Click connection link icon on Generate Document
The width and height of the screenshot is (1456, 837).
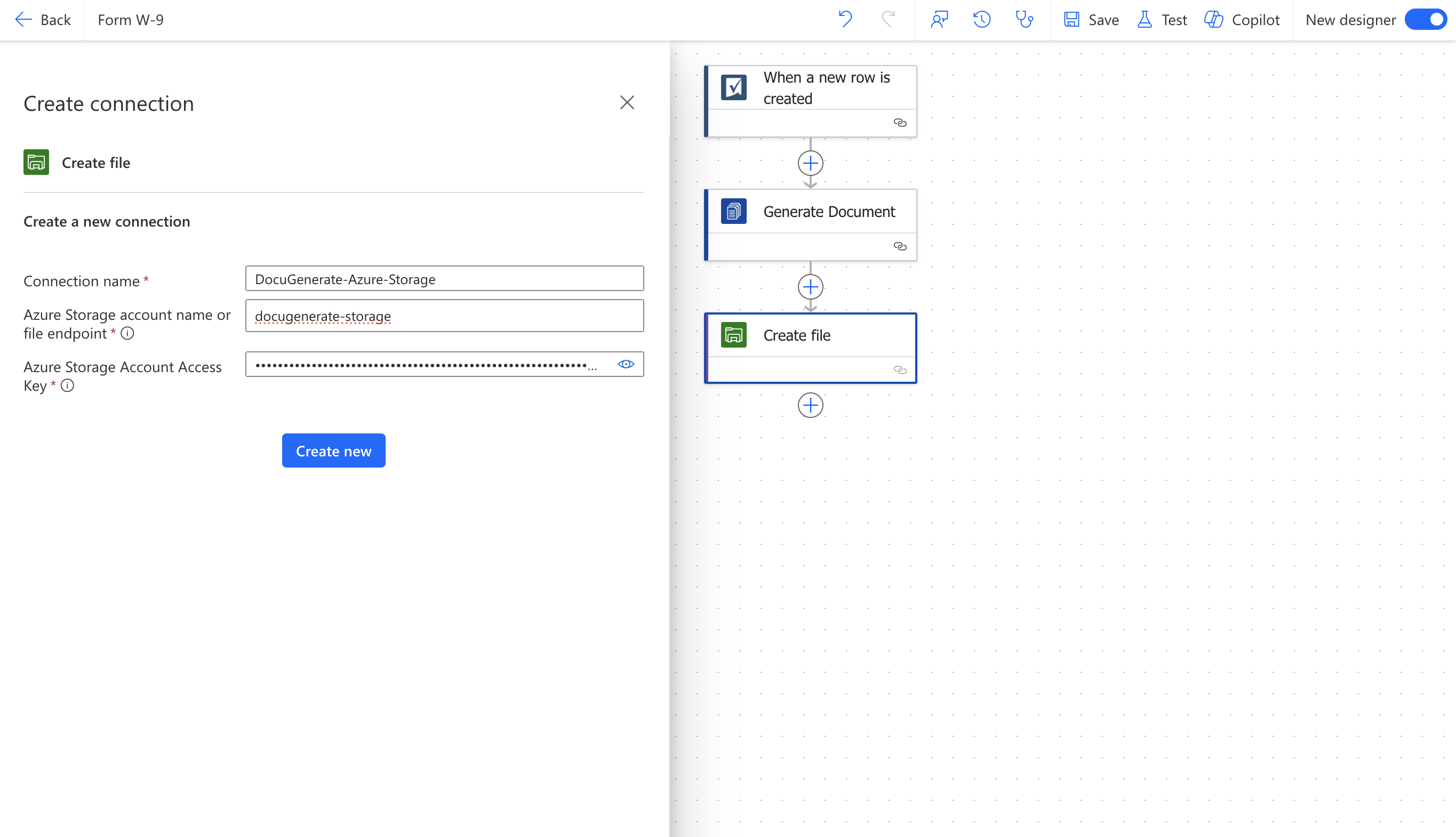click(x=900, y=247)
